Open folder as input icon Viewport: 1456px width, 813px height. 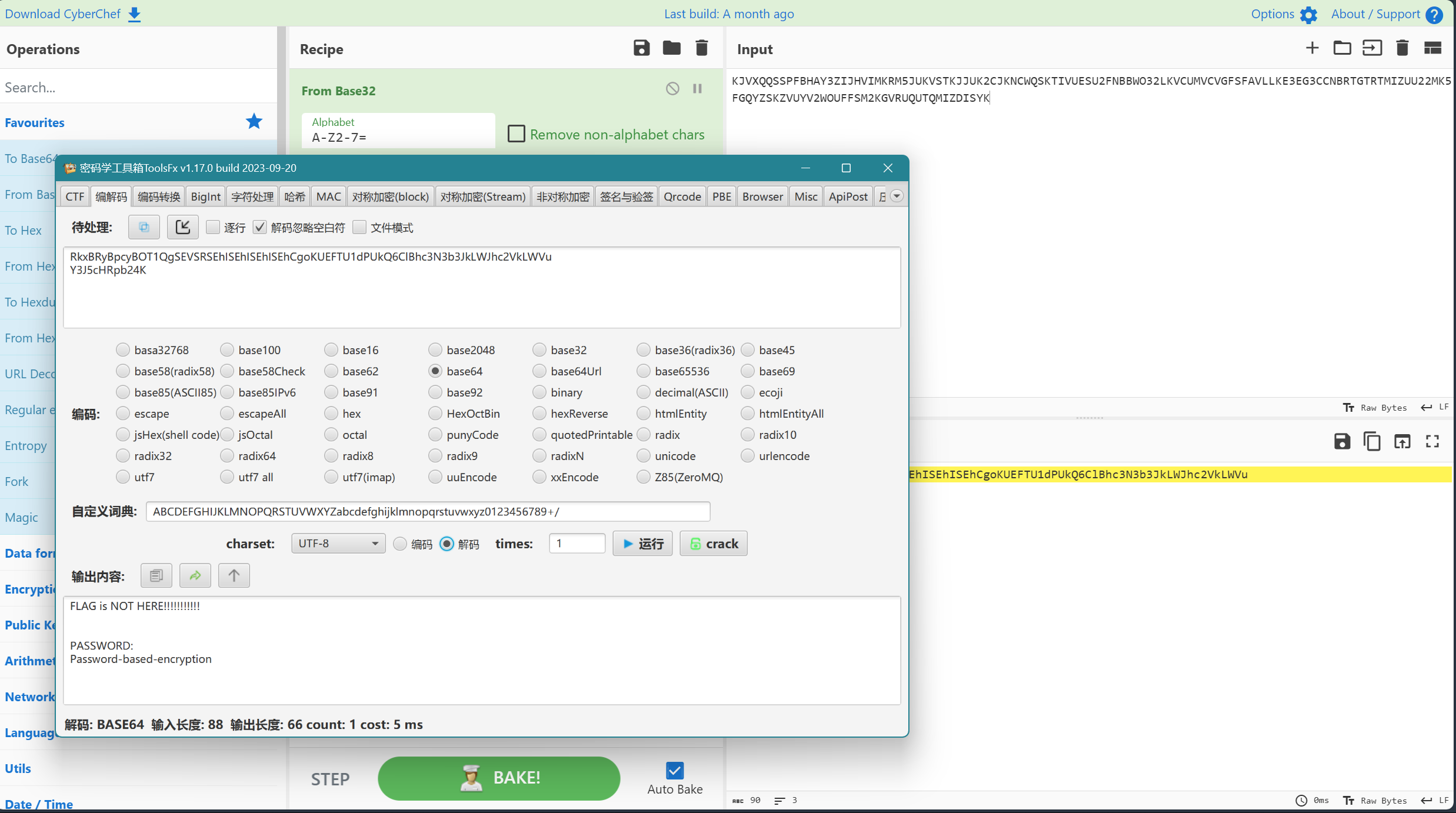1342,48
